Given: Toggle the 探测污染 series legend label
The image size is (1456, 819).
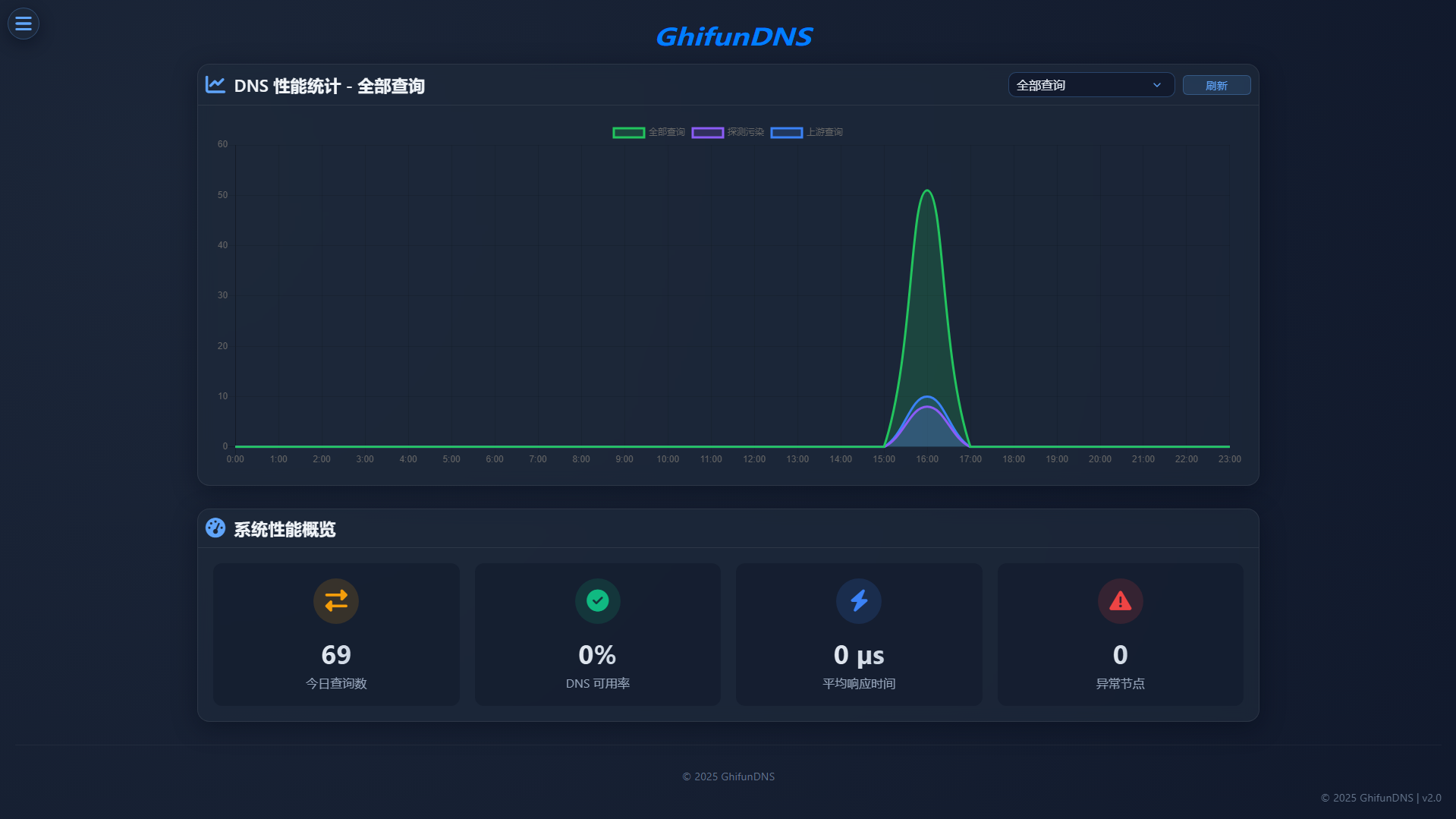Looking at the screenshot, I should (x=745, y=132).
